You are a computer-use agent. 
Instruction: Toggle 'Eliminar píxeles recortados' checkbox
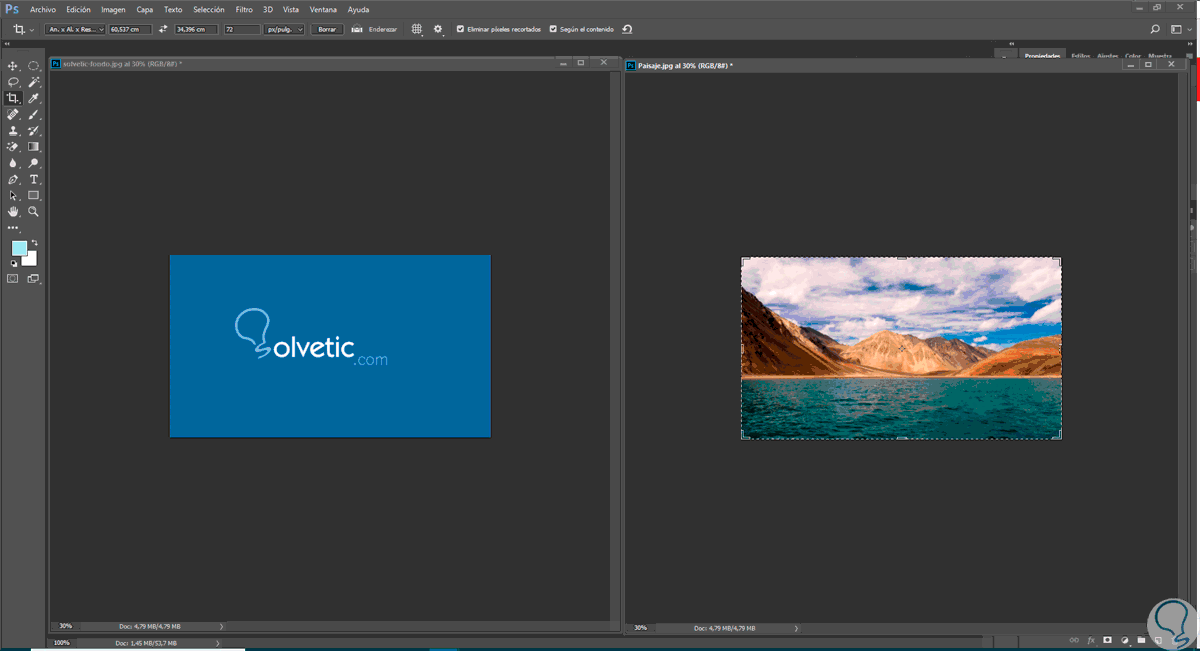tap(460, 29)
